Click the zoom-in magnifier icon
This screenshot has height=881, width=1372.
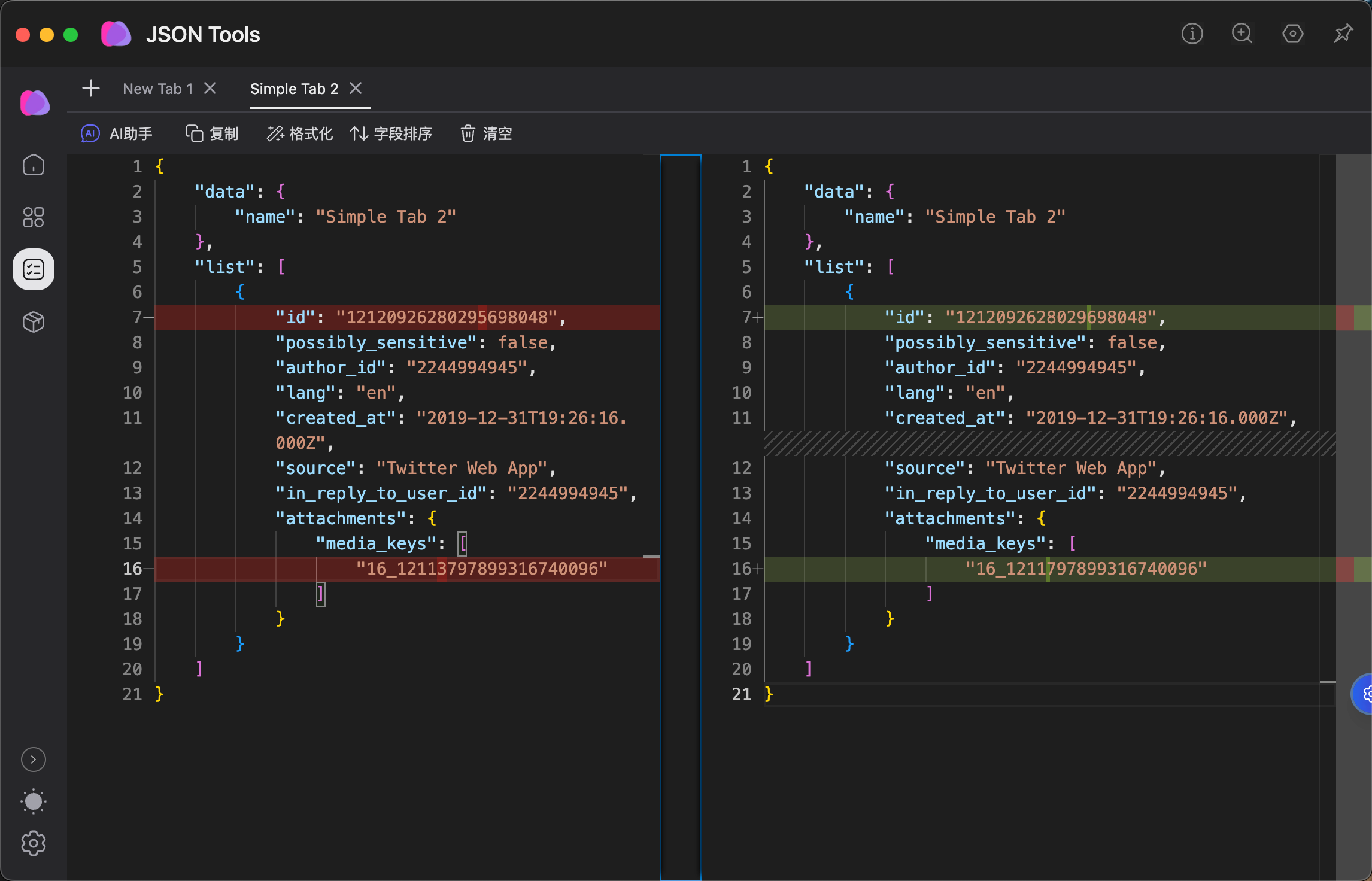tap(1242, 34)
